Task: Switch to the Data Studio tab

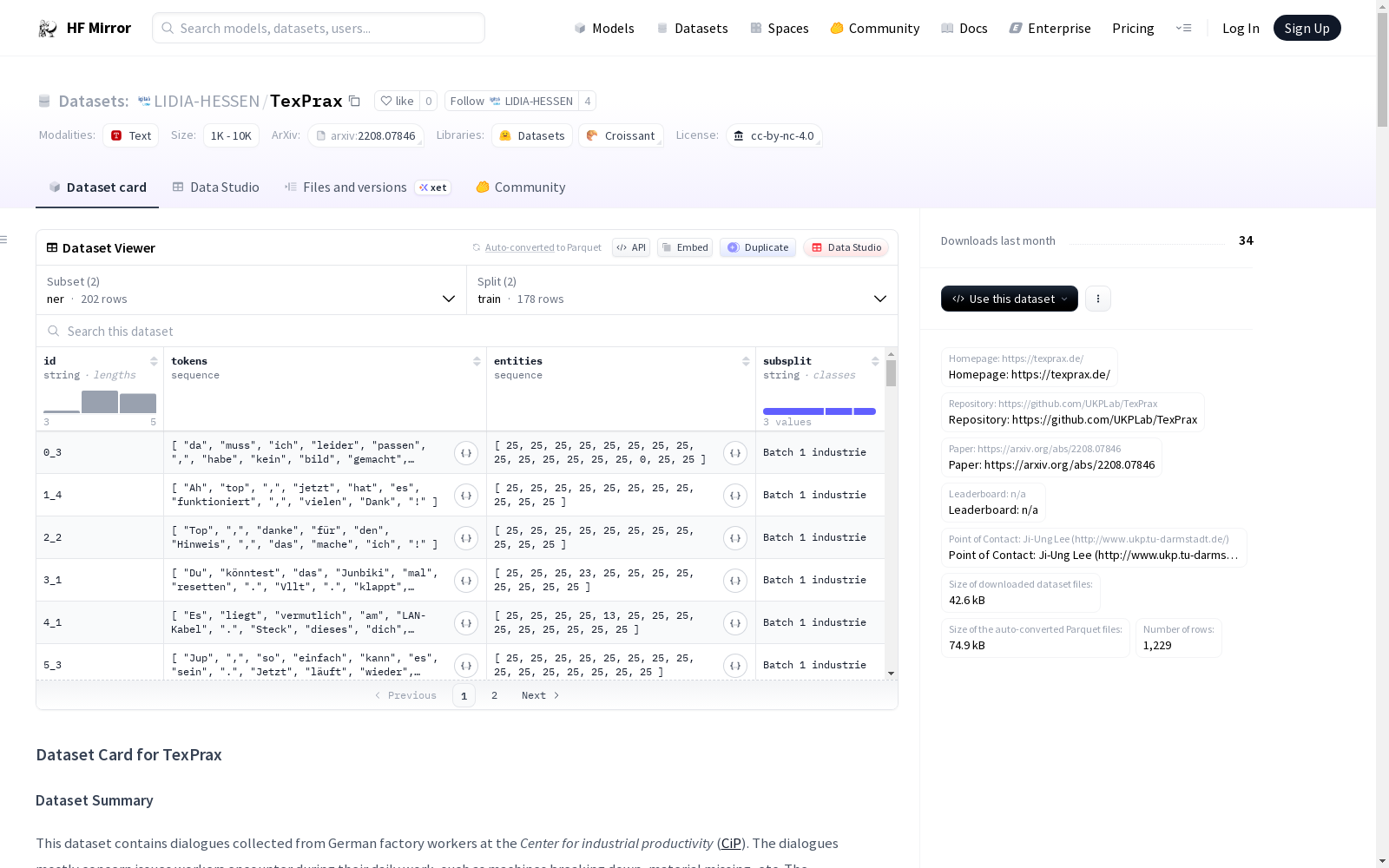Action: (x=215, y=187)
